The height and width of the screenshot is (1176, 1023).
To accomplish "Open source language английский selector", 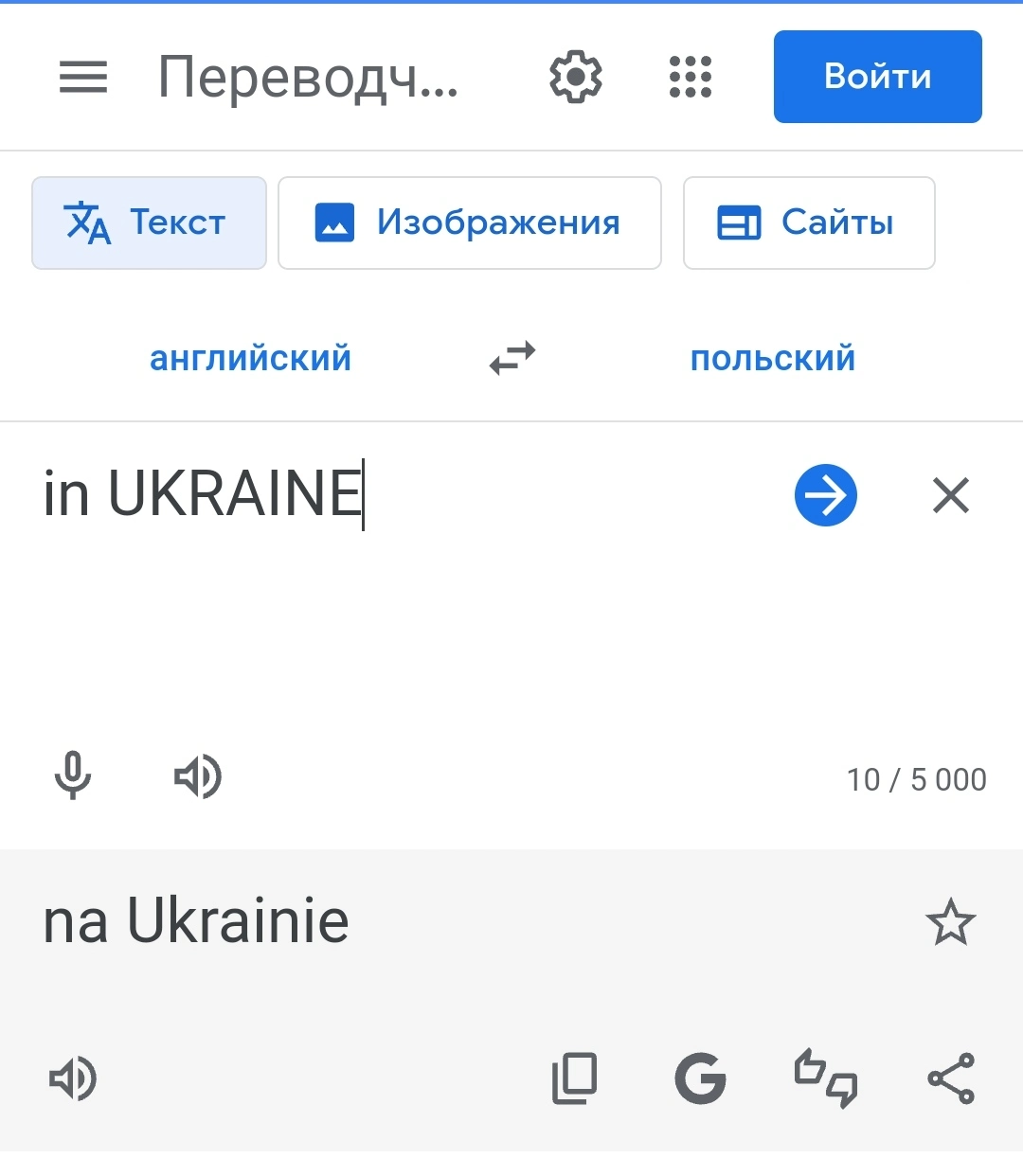I will point(250,359).
